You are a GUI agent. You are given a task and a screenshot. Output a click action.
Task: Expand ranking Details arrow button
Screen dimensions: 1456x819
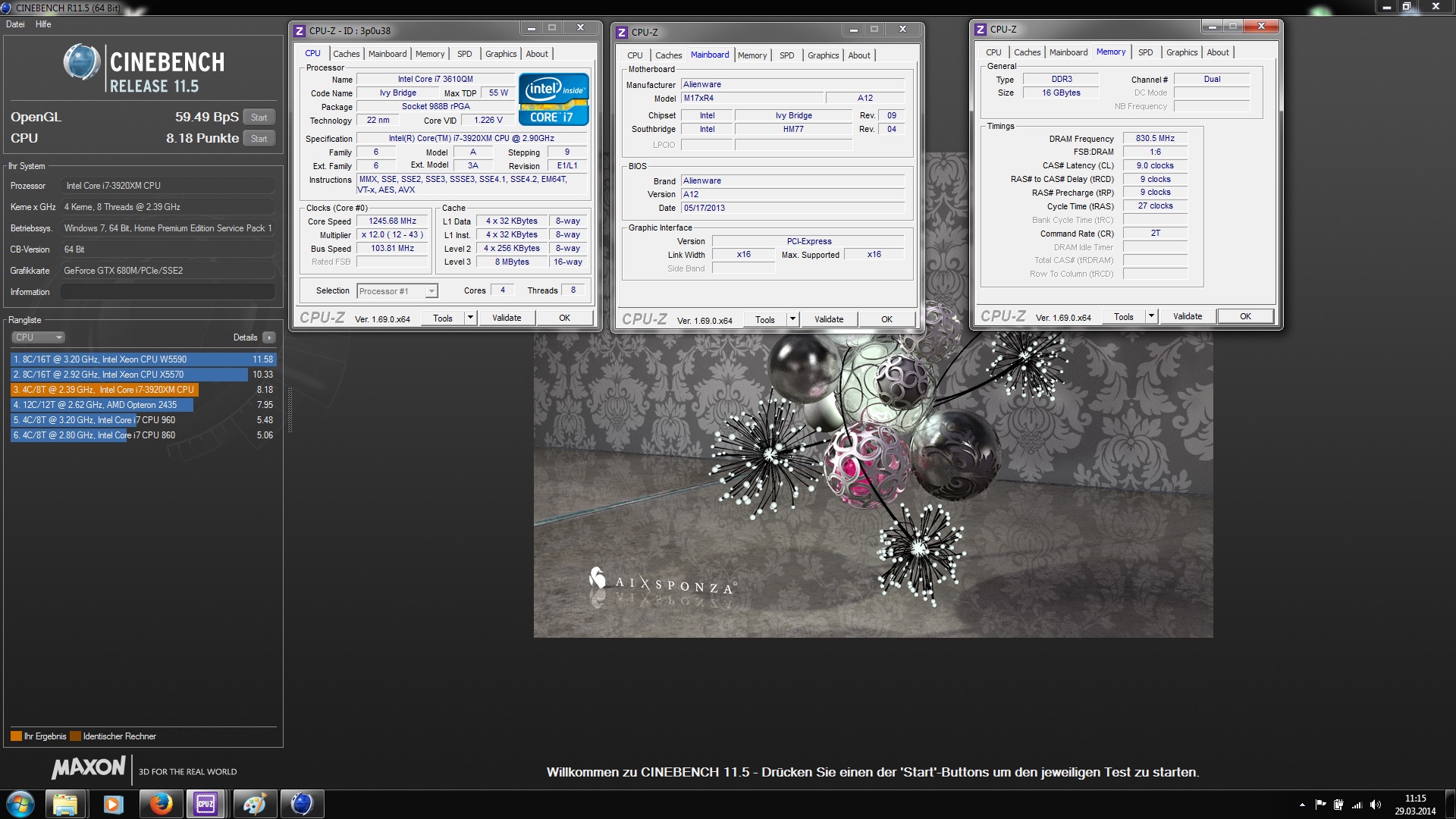269,337
